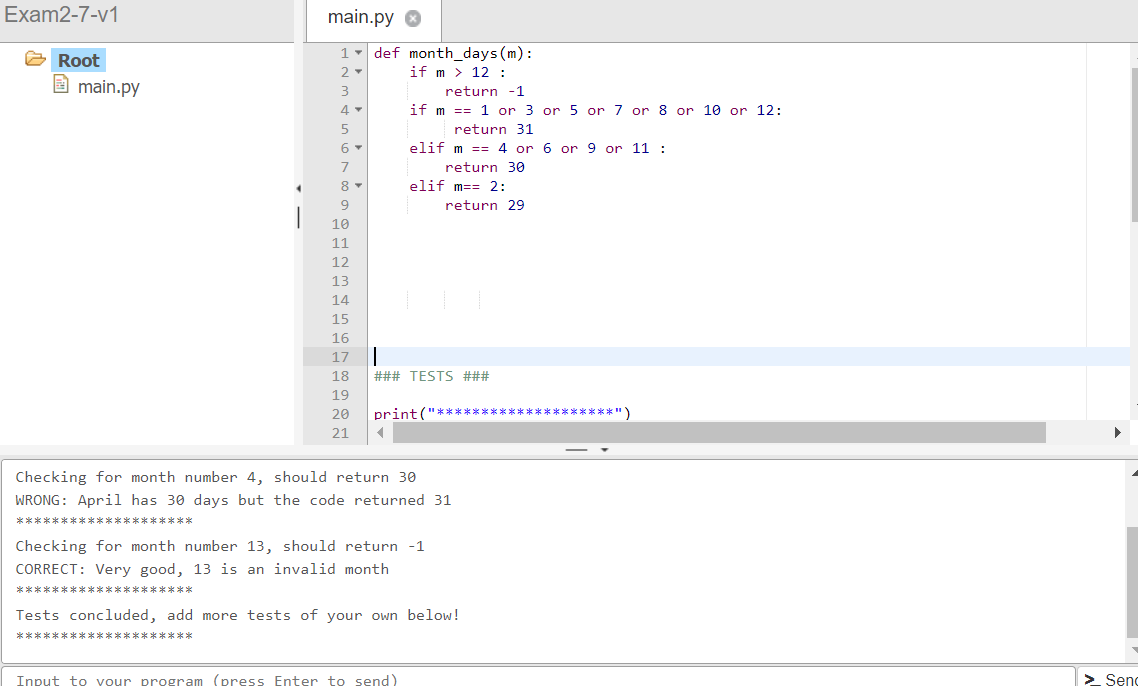Viewport: 1138px width, 686px height.
Task: Click the horizontal scrollbar left arrow
Action: pyautogui.click(x=381, y=433)
